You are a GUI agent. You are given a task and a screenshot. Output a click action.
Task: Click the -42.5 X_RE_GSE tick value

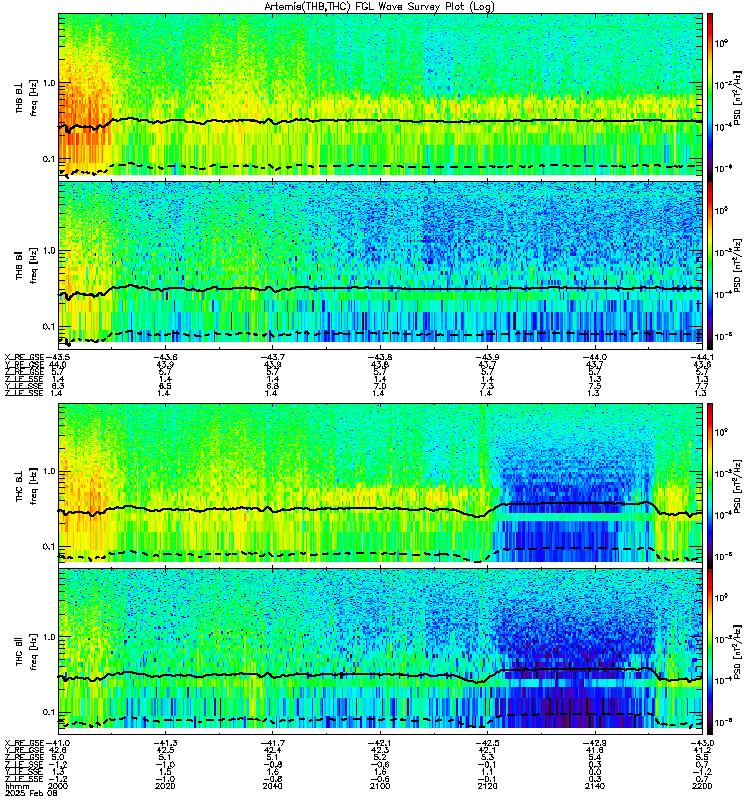click(x=487, y=743)
